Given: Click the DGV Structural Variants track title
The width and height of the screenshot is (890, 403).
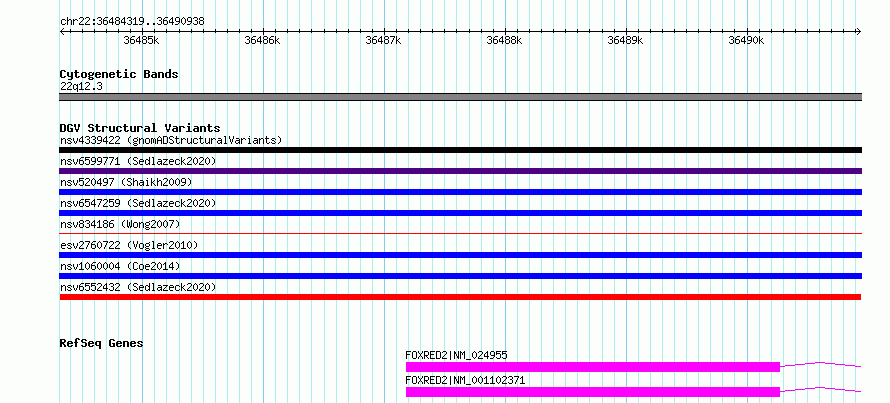Looking at the screenshot, I should pyautogui.click(x=140, y=128).
